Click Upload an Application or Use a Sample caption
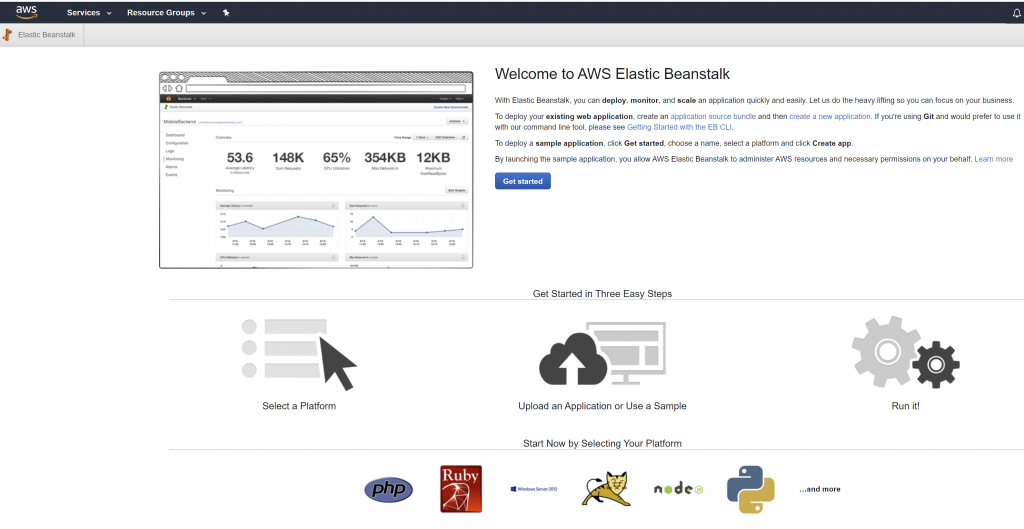 (x=602, y=406)
